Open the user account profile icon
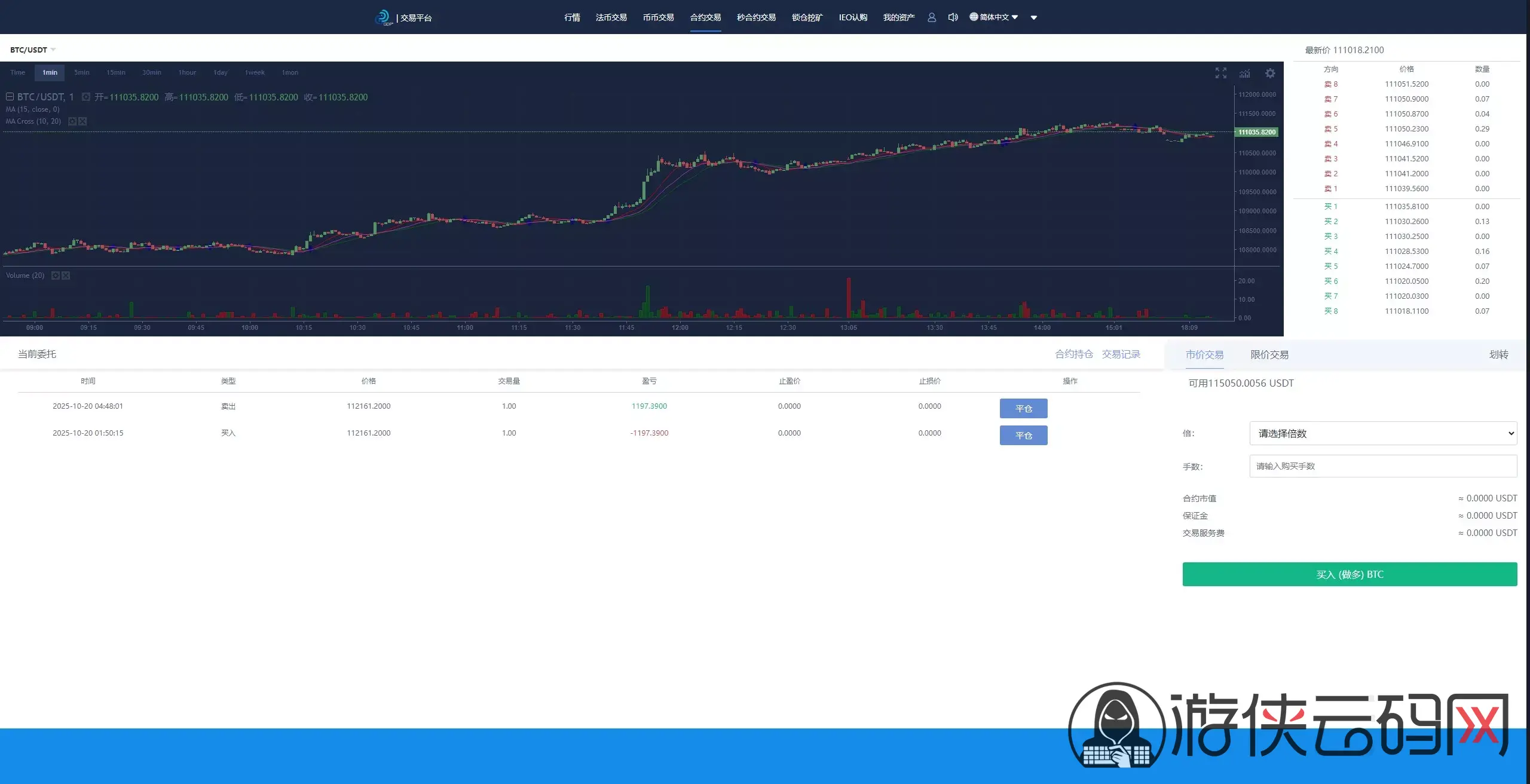This screenshot has height=784, width=1530. point(931,17)
